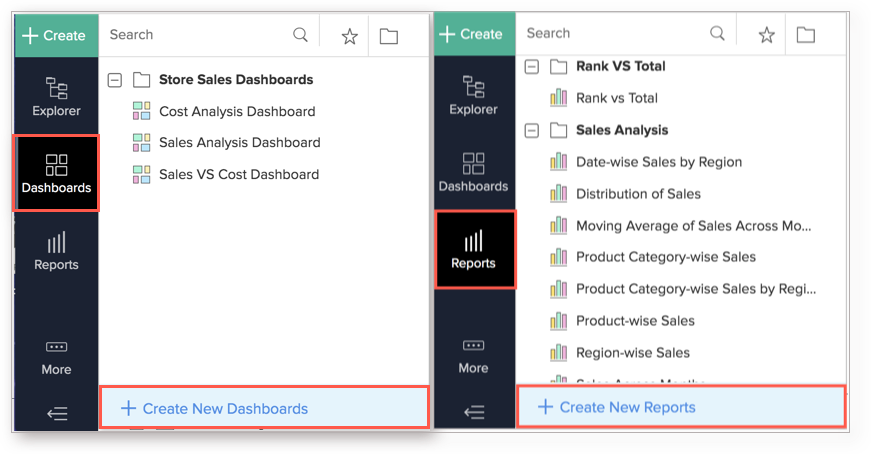Click Create New Dashboards link
871x454 pixels.
pos(225,408)
